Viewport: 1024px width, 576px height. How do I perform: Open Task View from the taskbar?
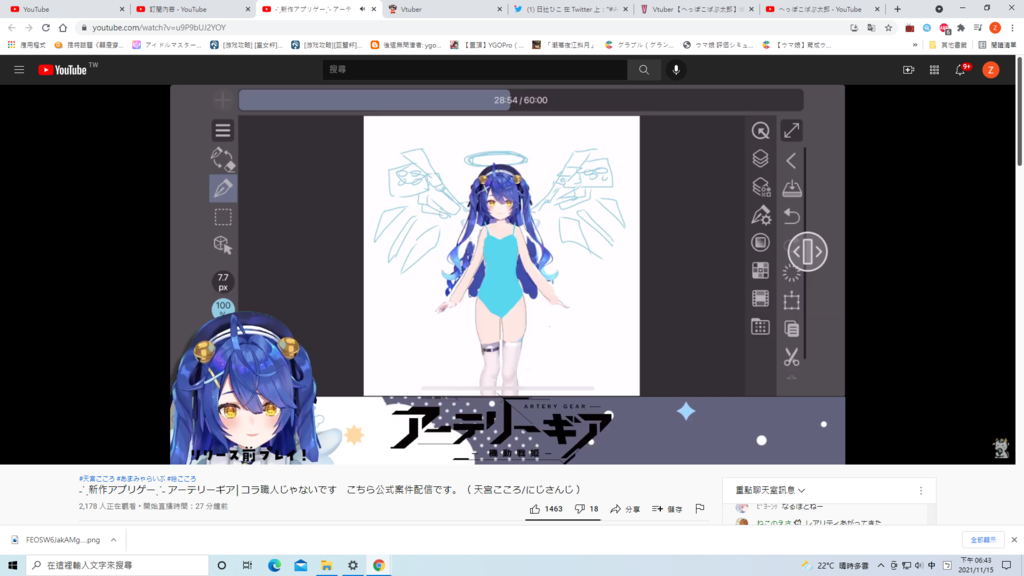[248, 566]
